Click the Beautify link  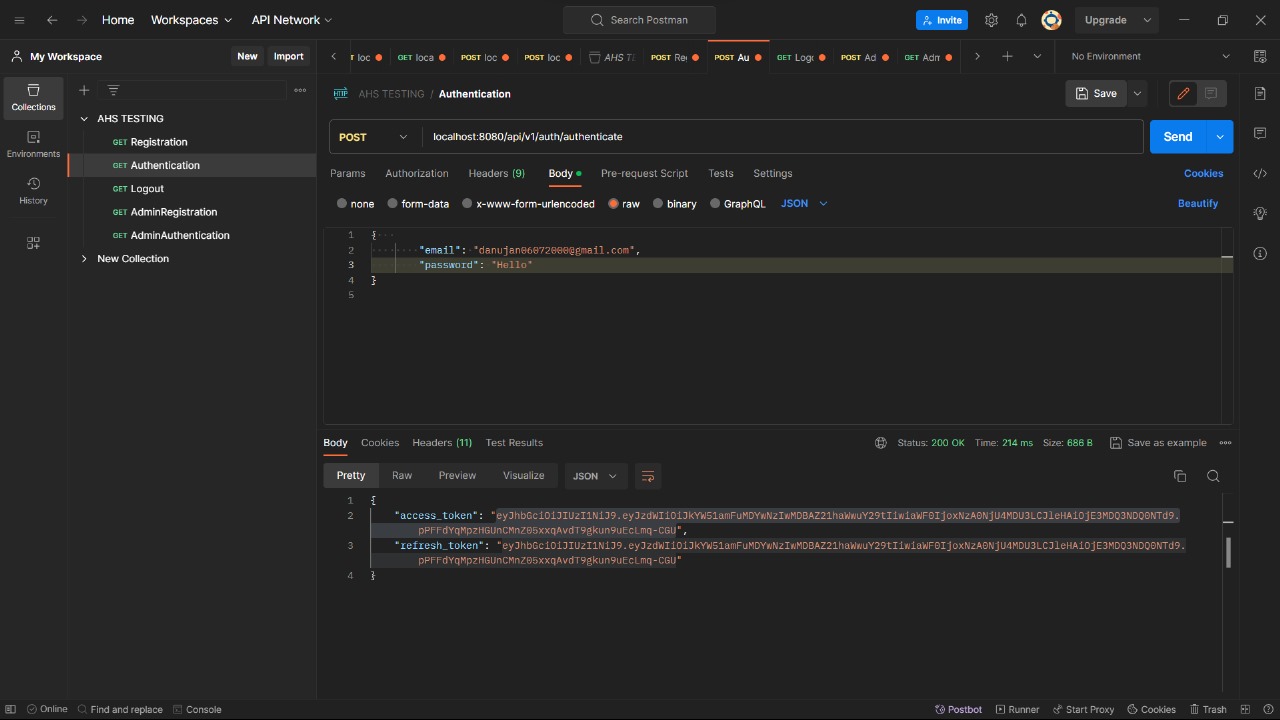[1198, 204]
